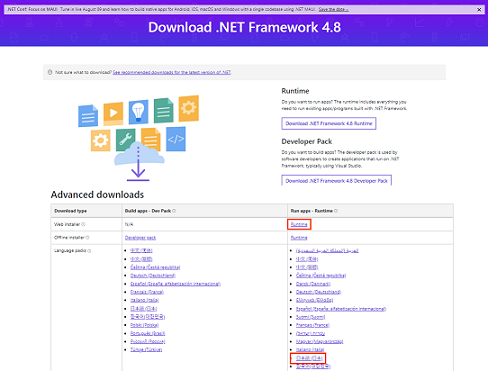Click 'Download .NET Framework 4.8 Developer Pack' button
The image size is (488, 371).
(336, 181)
